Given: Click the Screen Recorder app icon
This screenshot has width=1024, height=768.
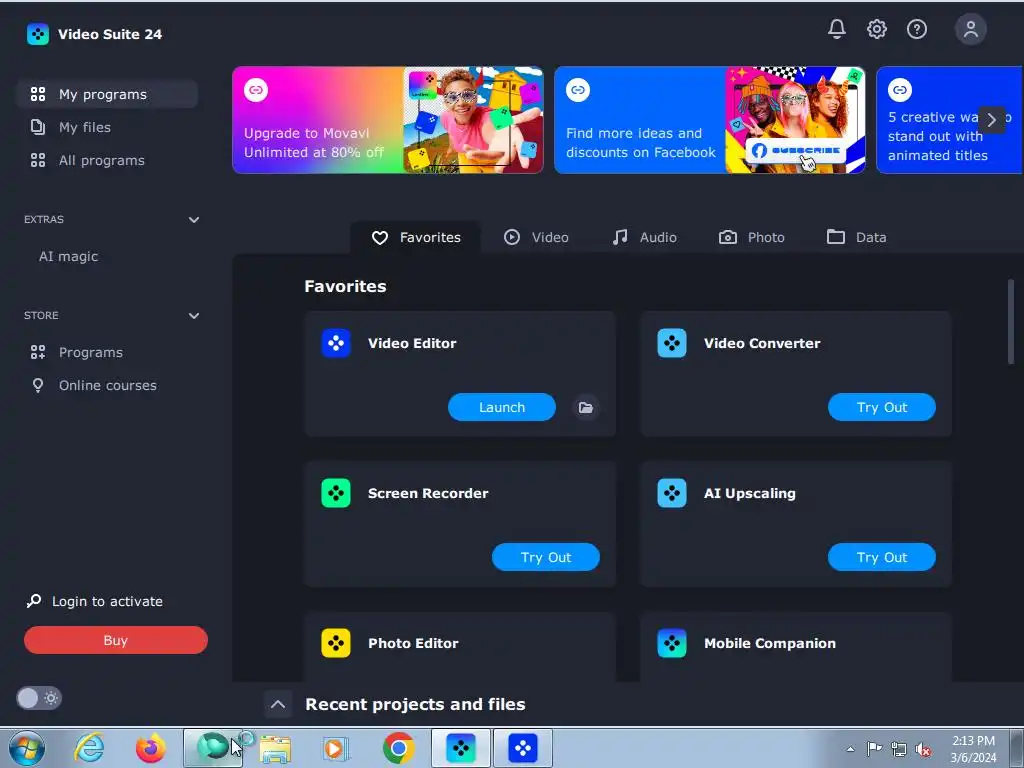Looking at the screenshot, I should tap(336, 493).
